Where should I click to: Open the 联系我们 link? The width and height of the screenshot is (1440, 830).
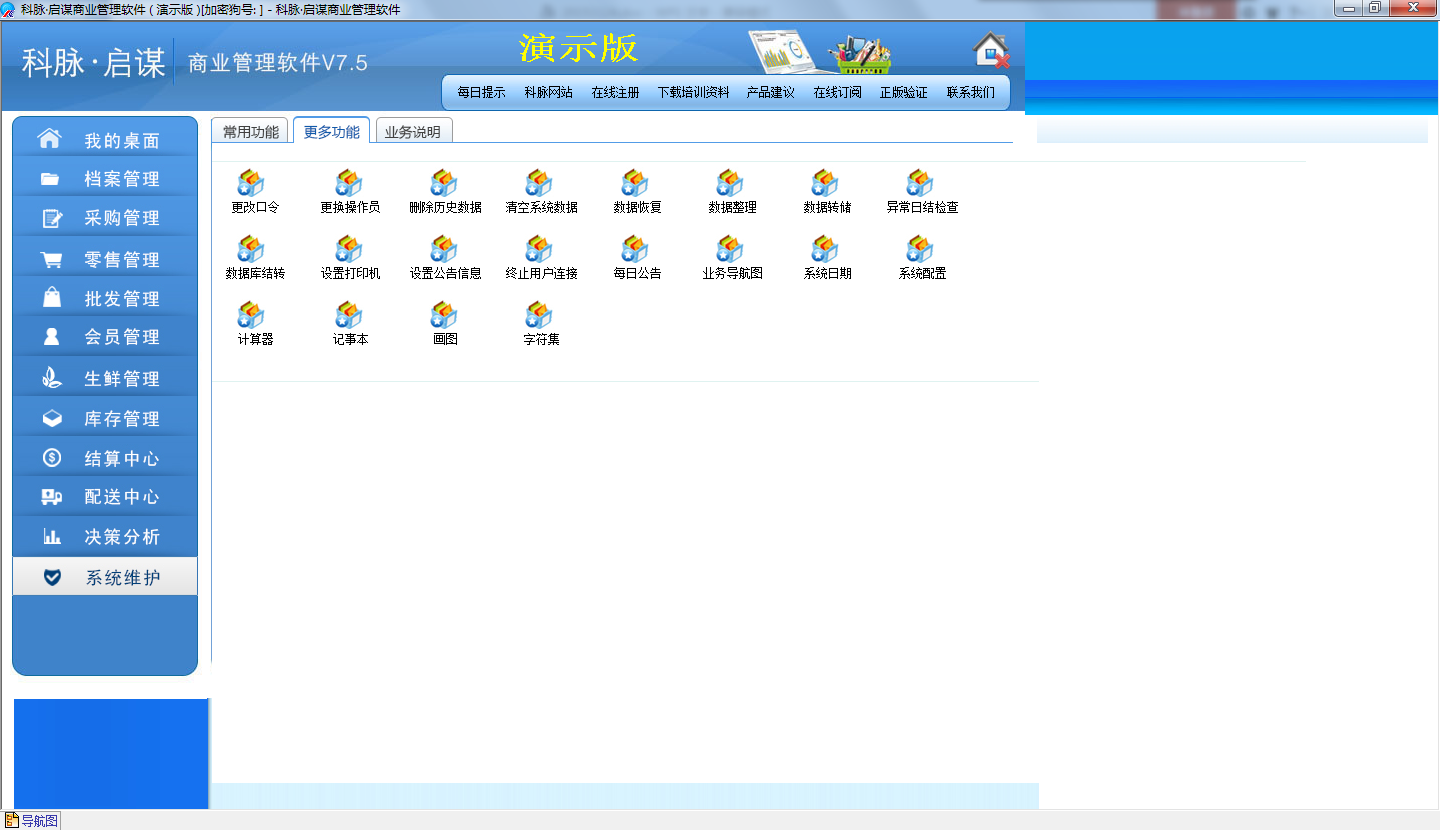(x=971, y=92)
